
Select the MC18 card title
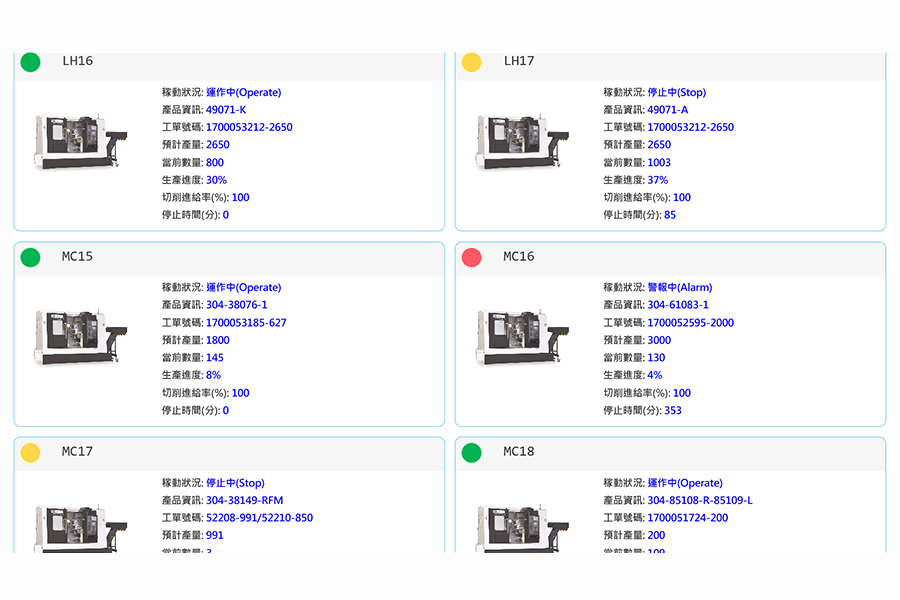pos(519,452)
